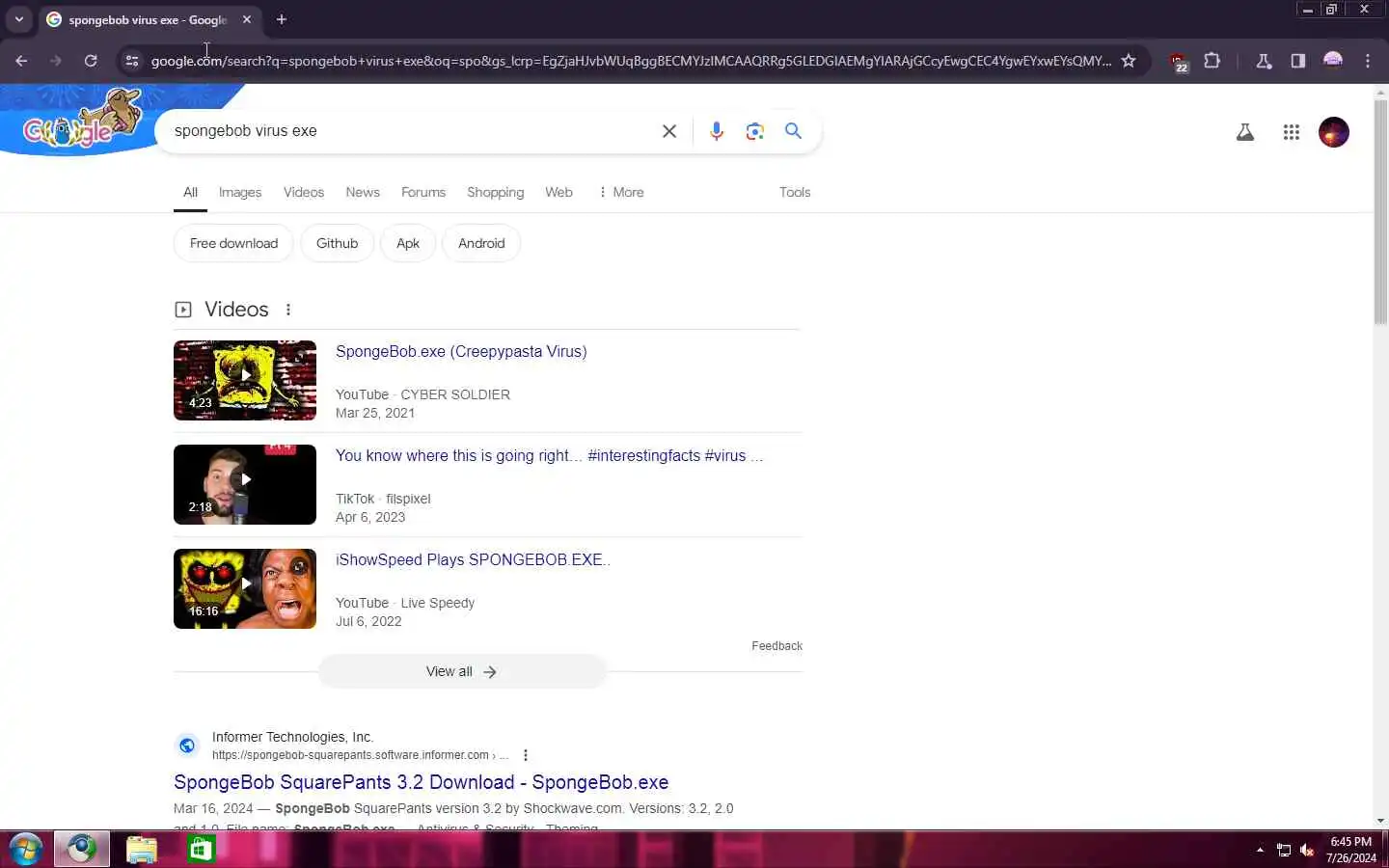The image size is (1389, 868).
Task: Close the spongebob virus exe tab
Action: [247, 19]
